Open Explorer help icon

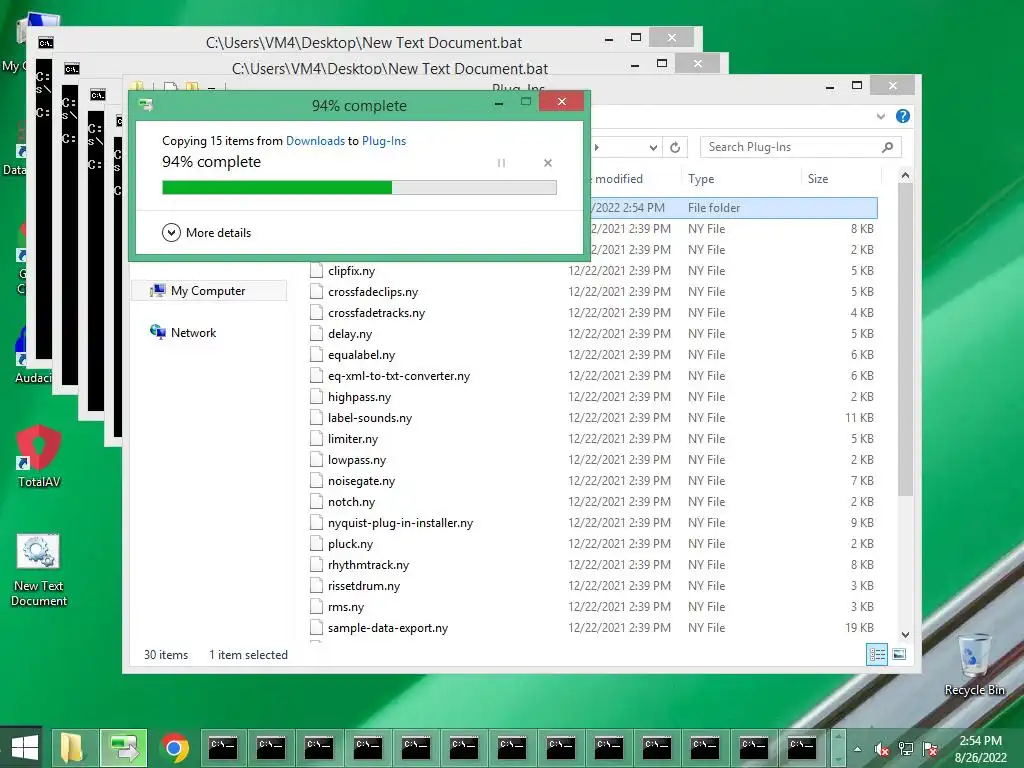pyautogui.click(x=903, y=116)
